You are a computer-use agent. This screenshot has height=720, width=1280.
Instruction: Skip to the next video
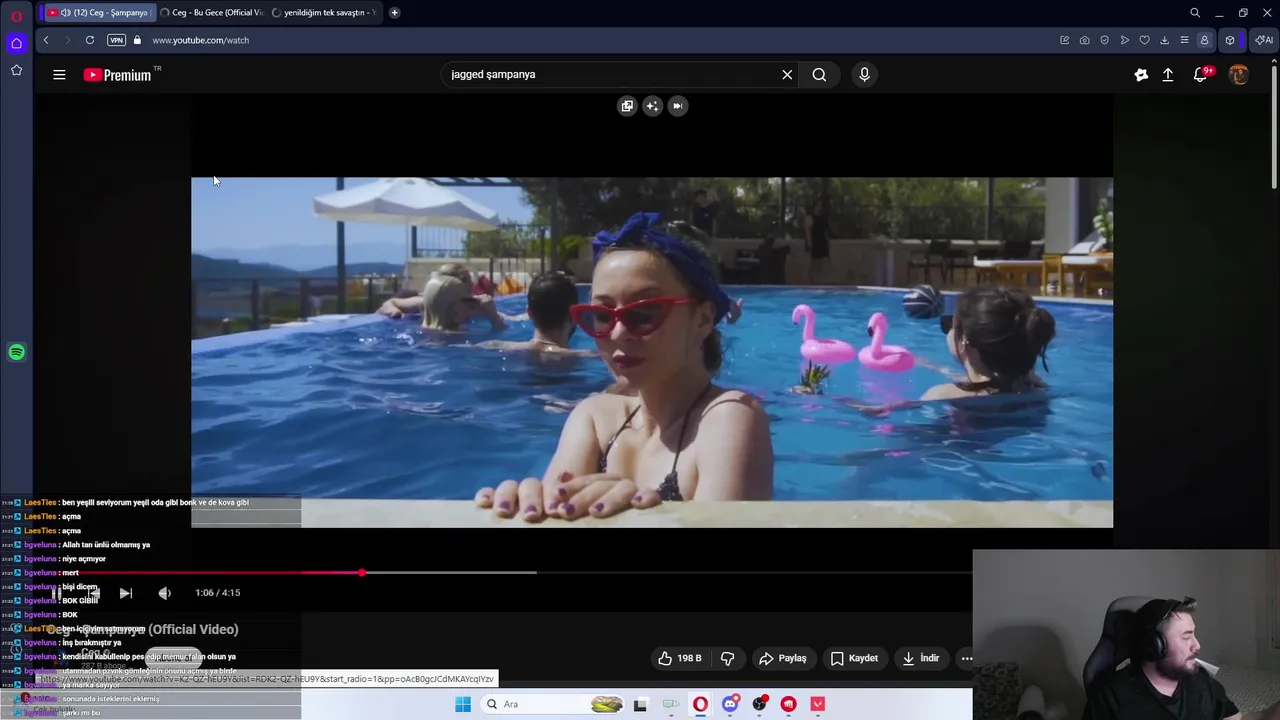125,593
